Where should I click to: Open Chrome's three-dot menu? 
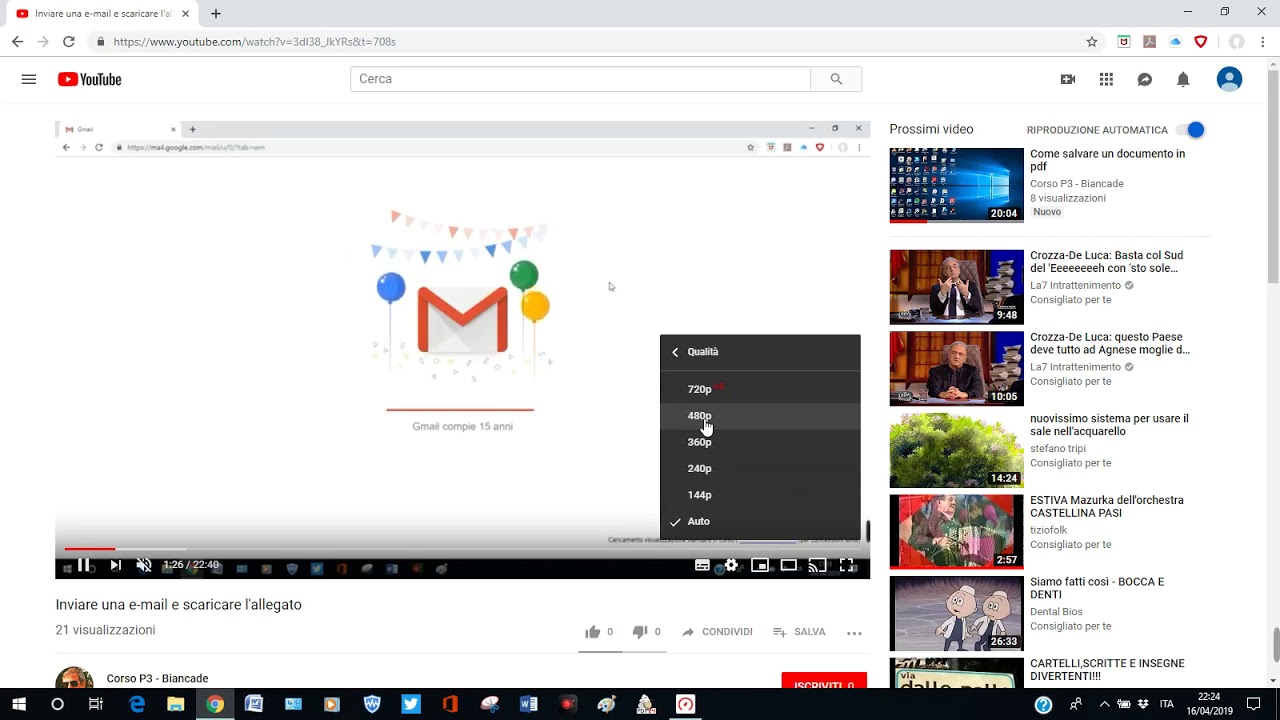tap(1264, 42)
